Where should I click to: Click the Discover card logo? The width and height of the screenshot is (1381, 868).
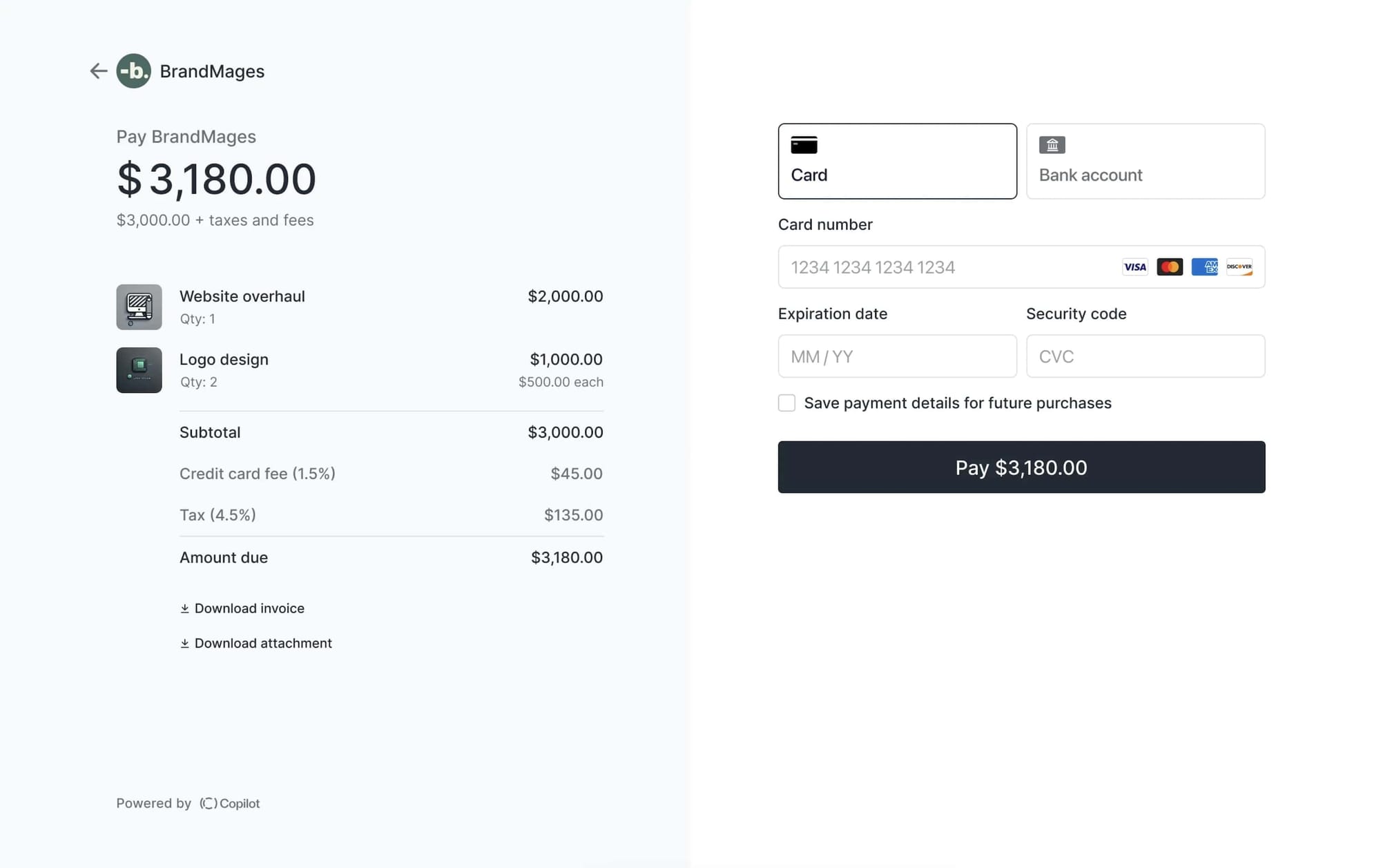pyautogui.click(x=1239, y=267)
